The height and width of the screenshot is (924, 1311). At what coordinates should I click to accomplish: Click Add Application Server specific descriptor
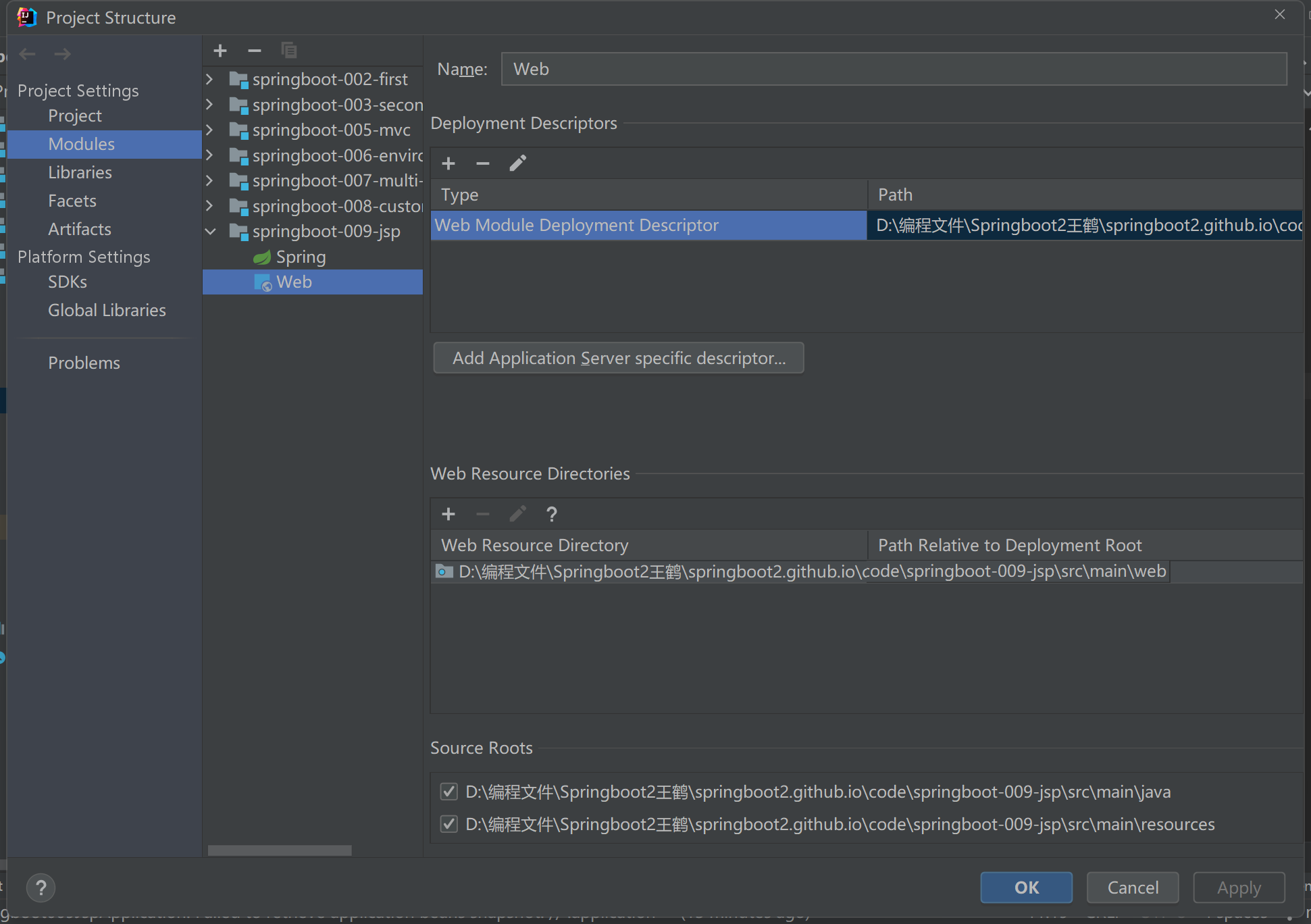618,358
